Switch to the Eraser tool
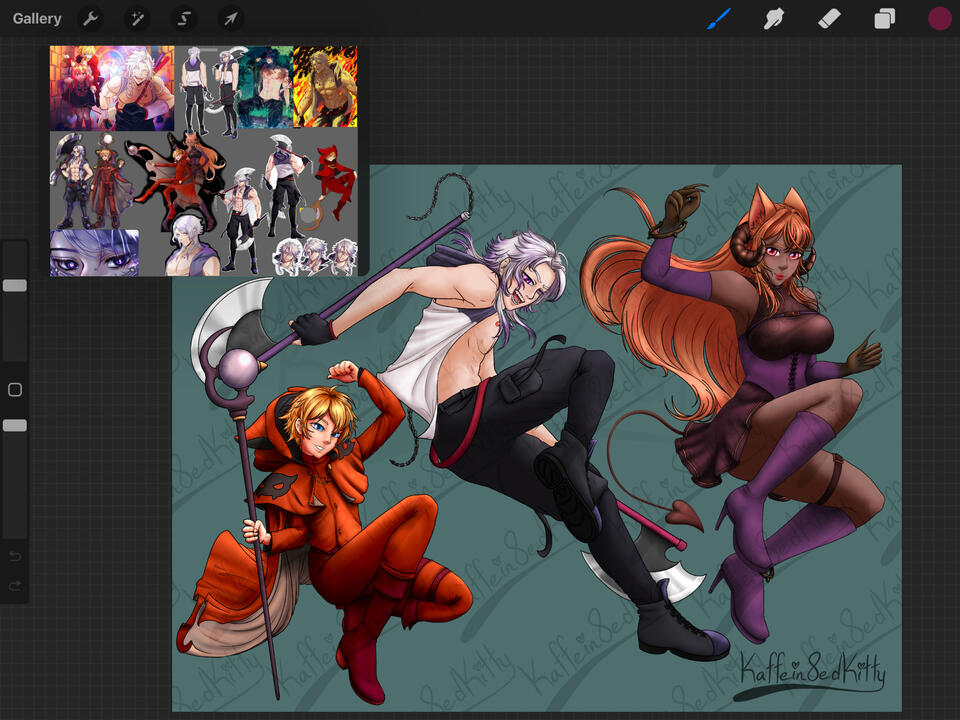This screenshot has width=960, height=720. click(829, 19)
